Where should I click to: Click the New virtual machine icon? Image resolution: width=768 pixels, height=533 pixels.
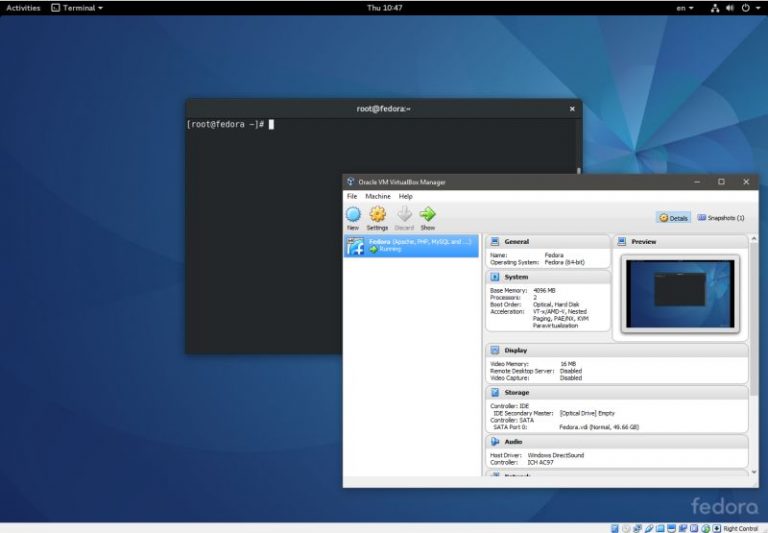point(353,215)
